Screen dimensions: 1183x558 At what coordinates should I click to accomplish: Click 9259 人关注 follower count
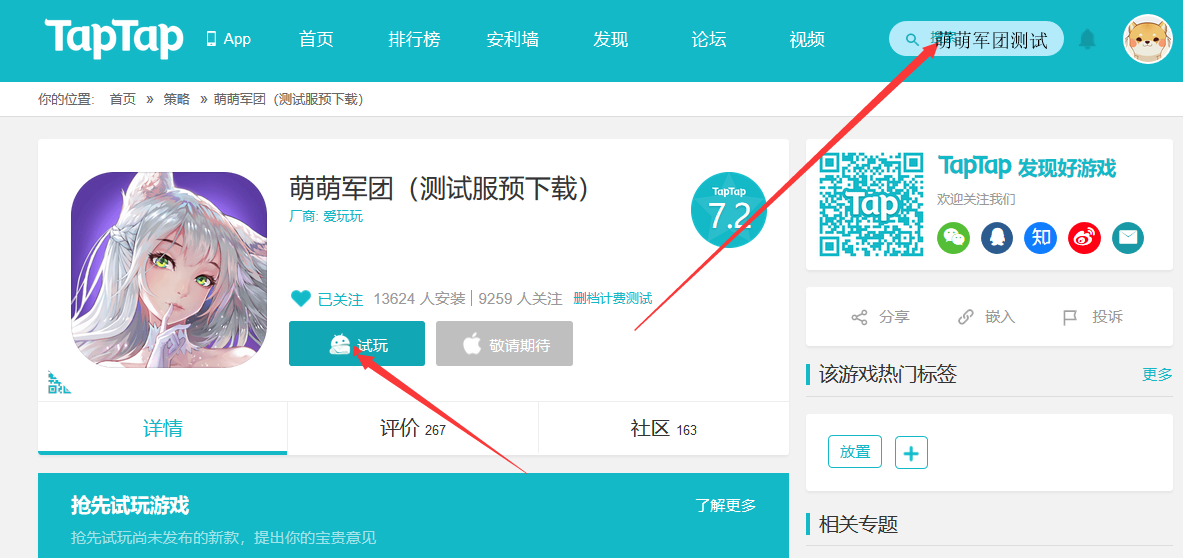(520, 299)
